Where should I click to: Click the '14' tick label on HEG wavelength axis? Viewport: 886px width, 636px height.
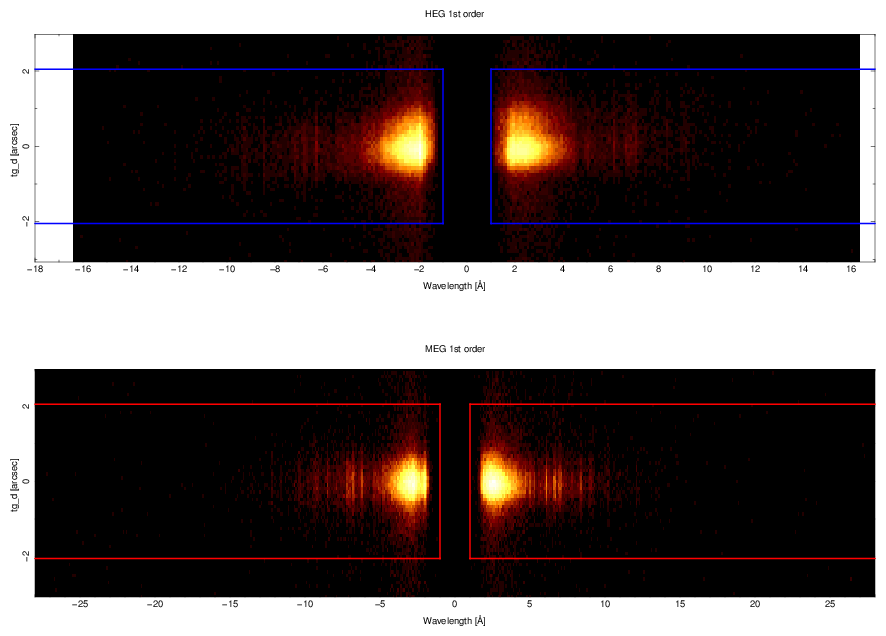coord(803,269)
